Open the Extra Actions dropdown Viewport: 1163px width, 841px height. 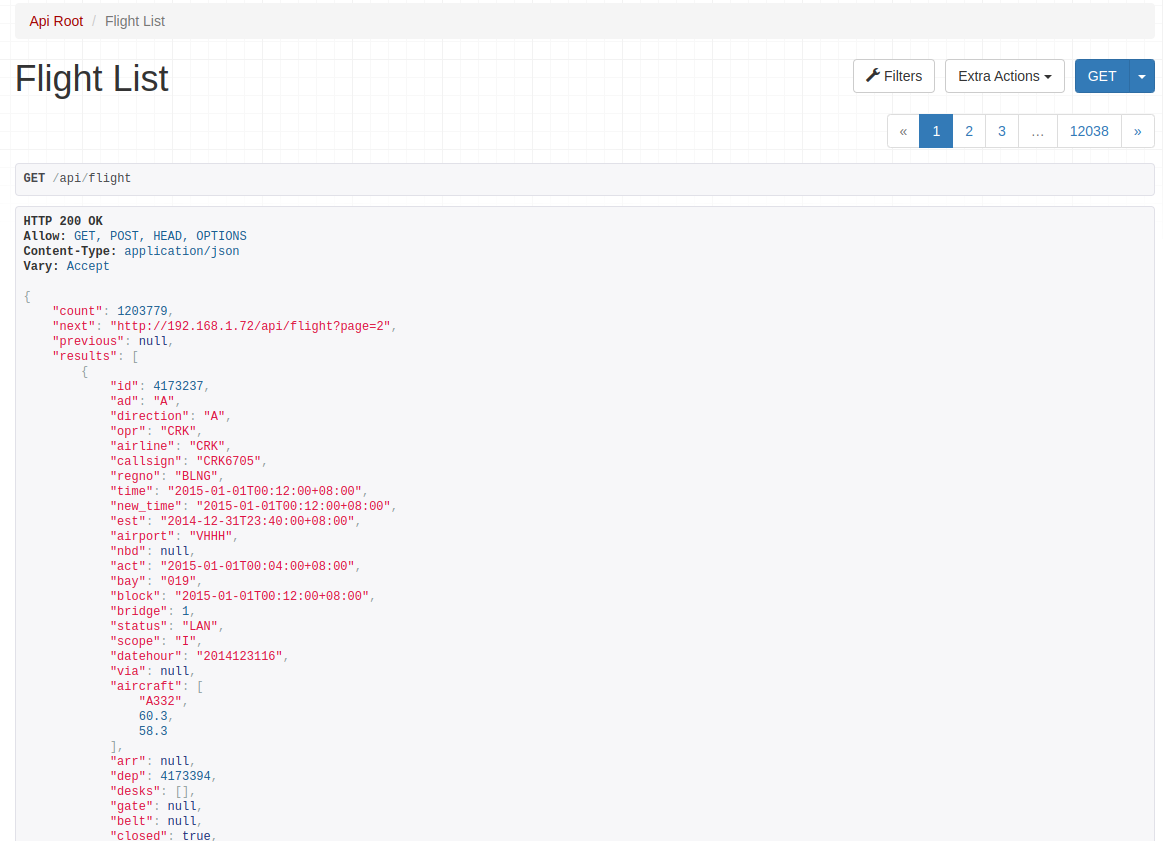coord(1004,76)
